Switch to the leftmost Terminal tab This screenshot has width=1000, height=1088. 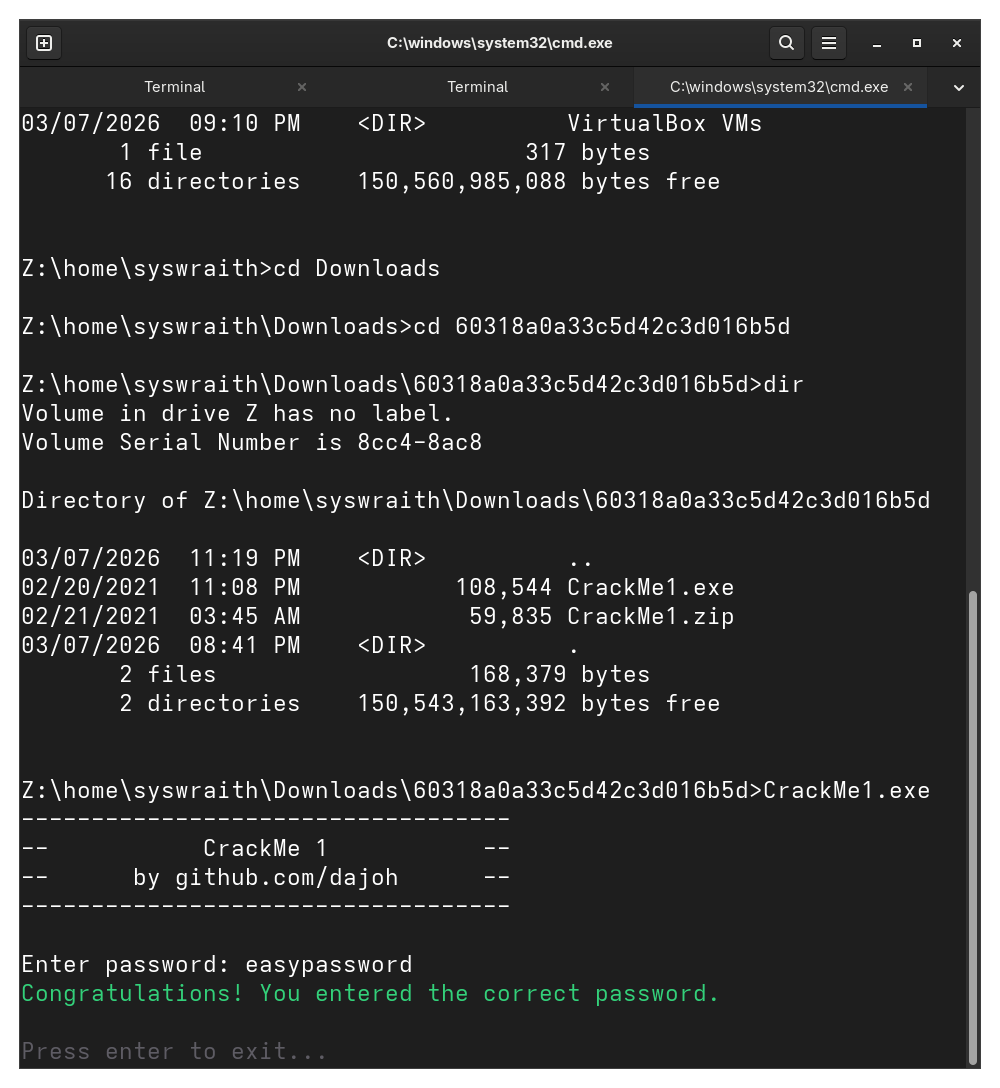174,87
